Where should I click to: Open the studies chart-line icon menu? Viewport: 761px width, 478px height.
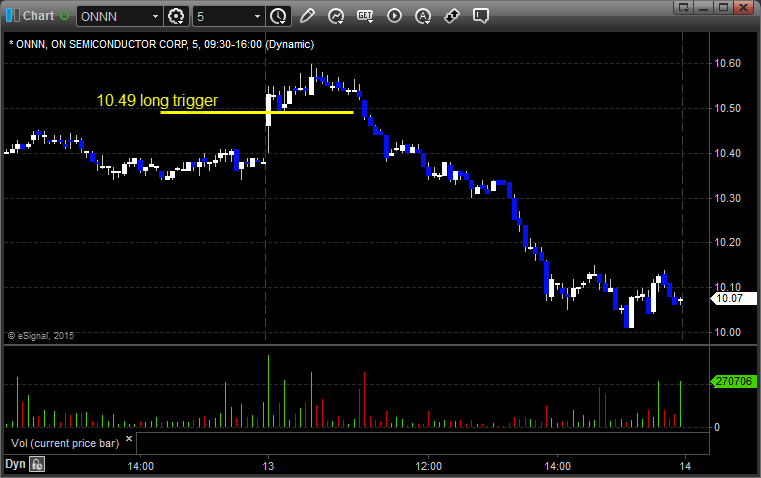coord(336,16)
